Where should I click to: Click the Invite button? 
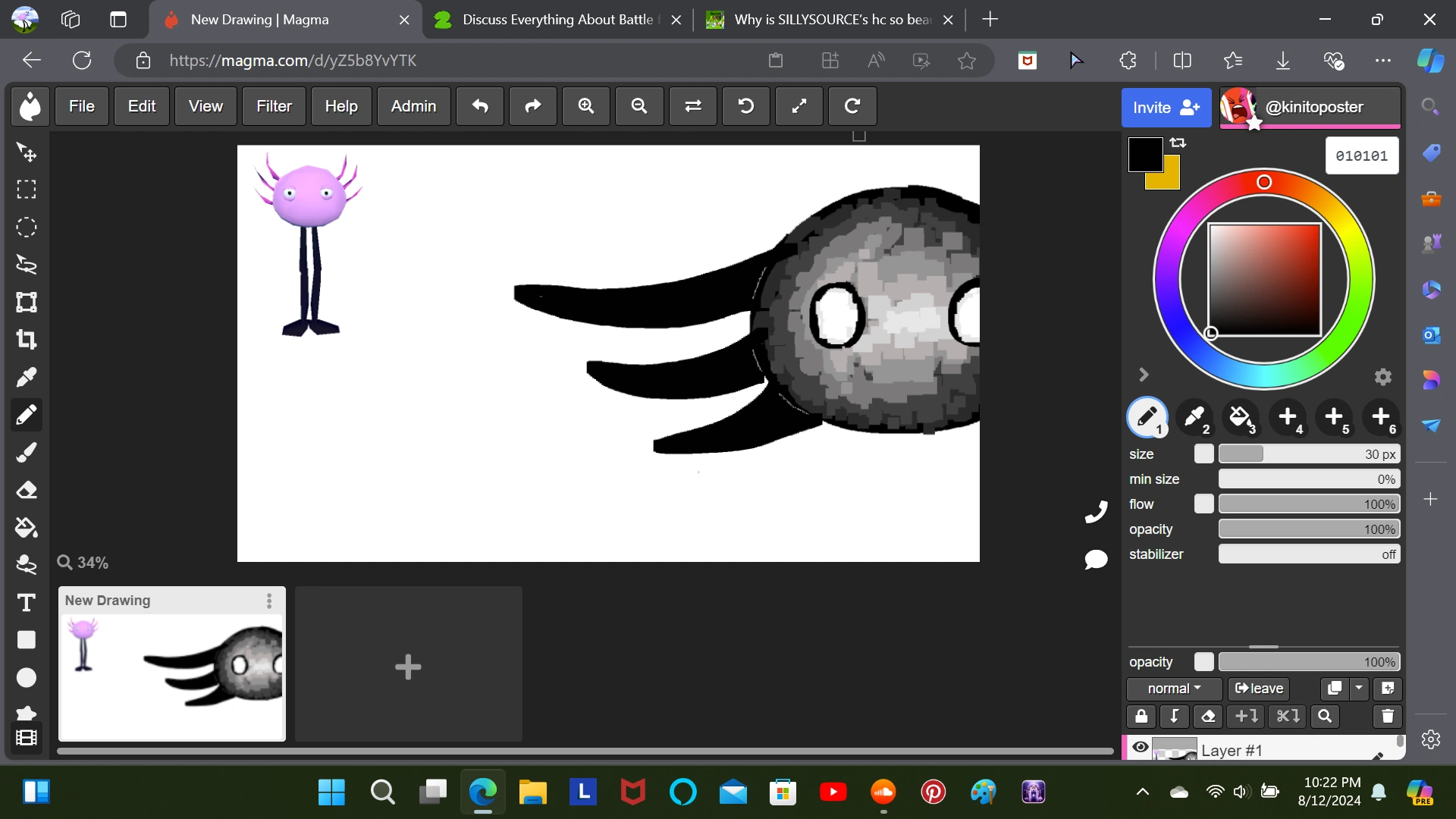1166,107
